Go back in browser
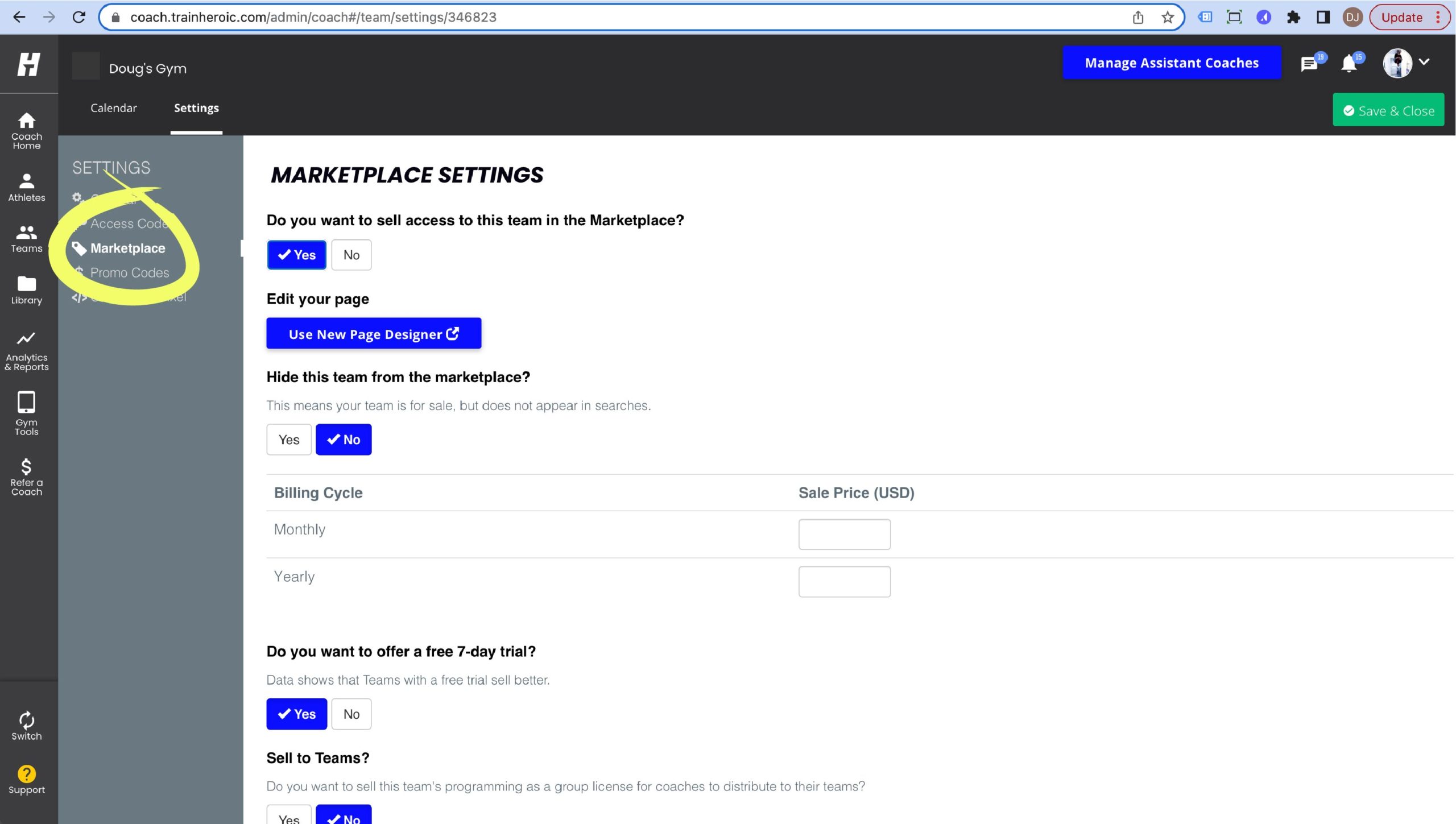Viewport: 1456px width, 824px height. click(x=19, y=17)
